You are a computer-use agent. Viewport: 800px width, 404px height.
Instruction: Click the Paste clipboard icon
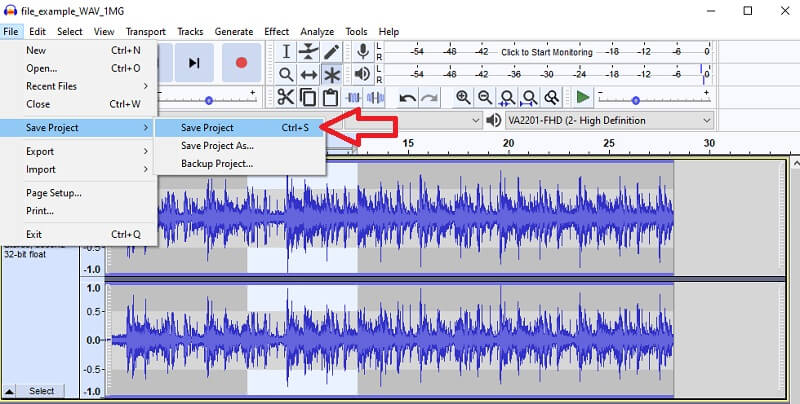pos(329,97)
